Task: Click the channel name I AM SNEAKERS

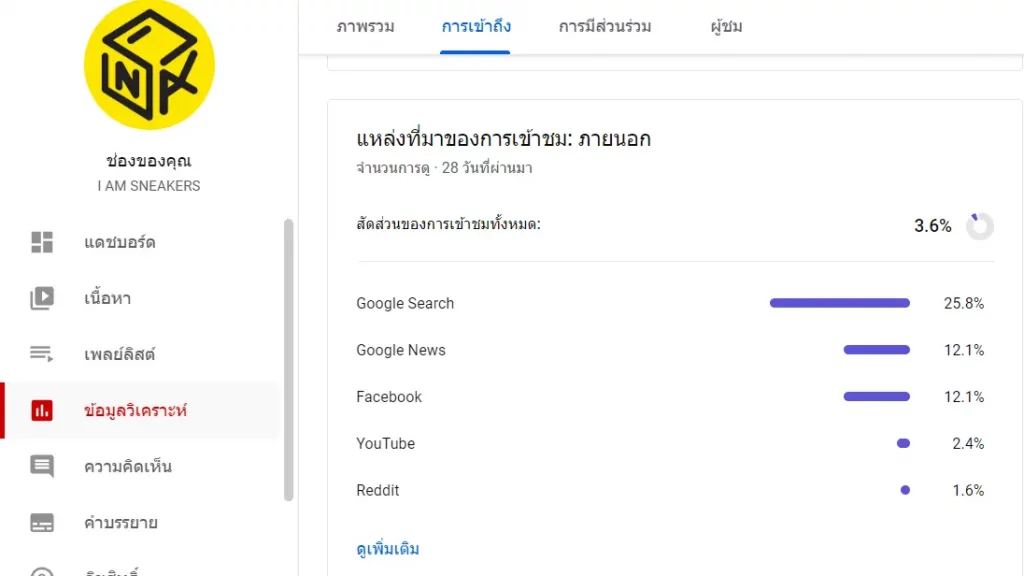Action: point(149,186)
